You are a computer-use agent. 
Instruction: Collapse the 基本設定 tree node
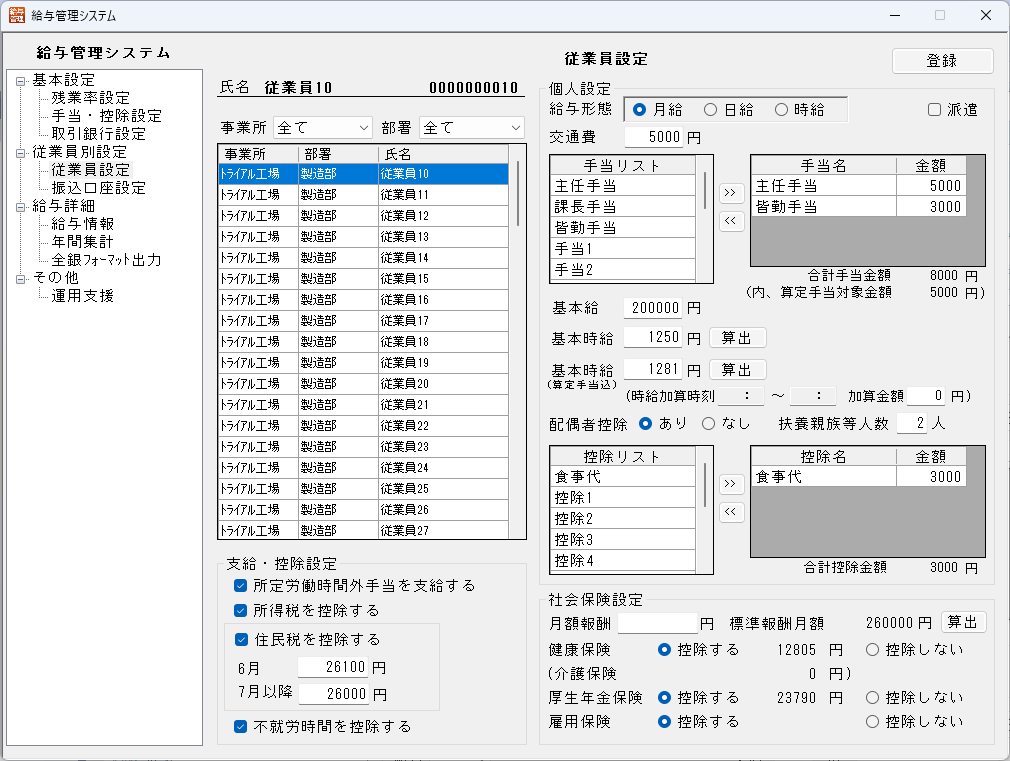(21, 81)
